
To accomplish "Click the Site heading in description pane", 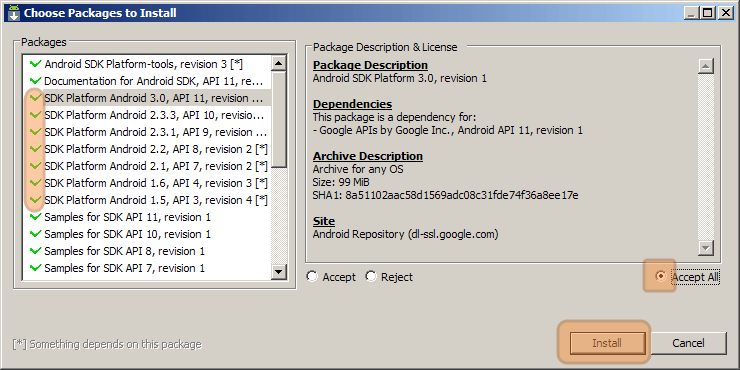I will click(x=324, y=221).
